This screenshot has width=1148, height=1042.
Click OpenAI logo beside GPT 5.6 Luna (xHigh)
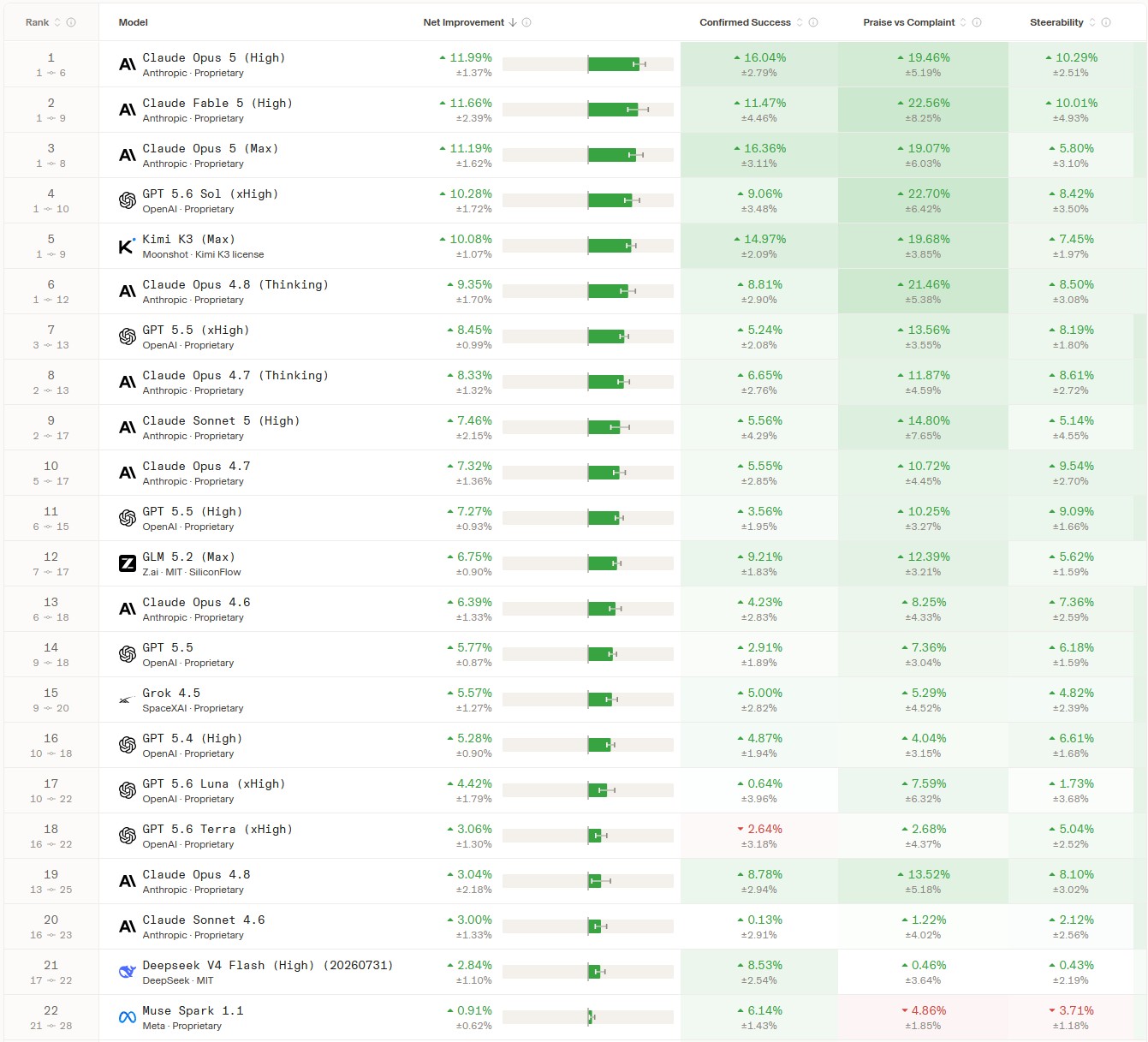pos(128,790)
